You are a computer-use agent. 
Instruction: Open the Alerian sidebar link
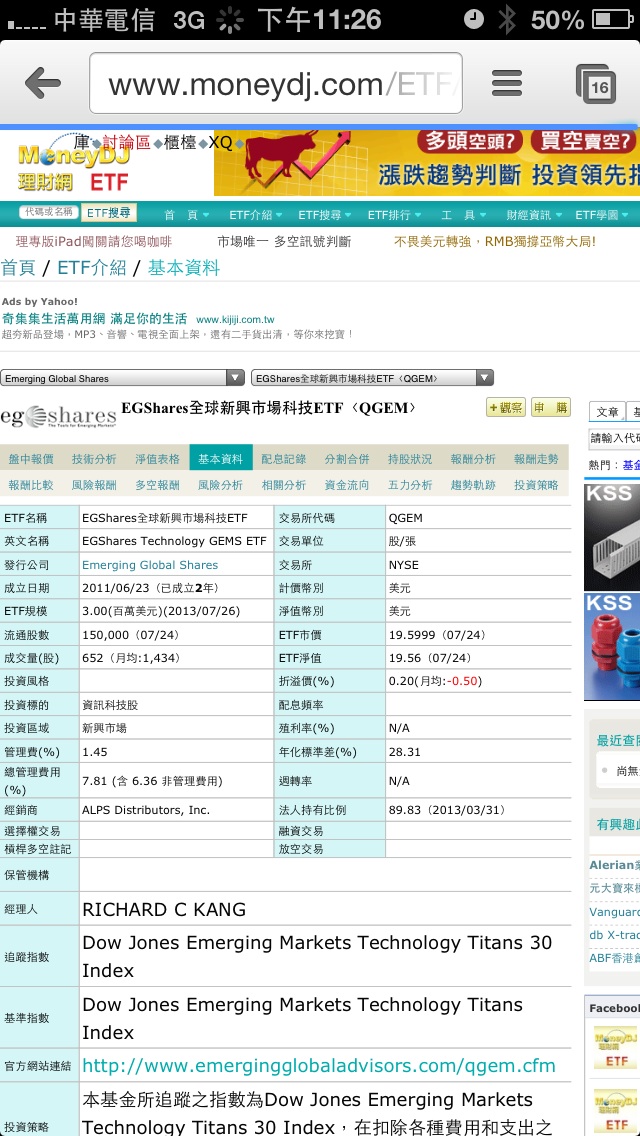pyautogui.click(x=615, y=865)
